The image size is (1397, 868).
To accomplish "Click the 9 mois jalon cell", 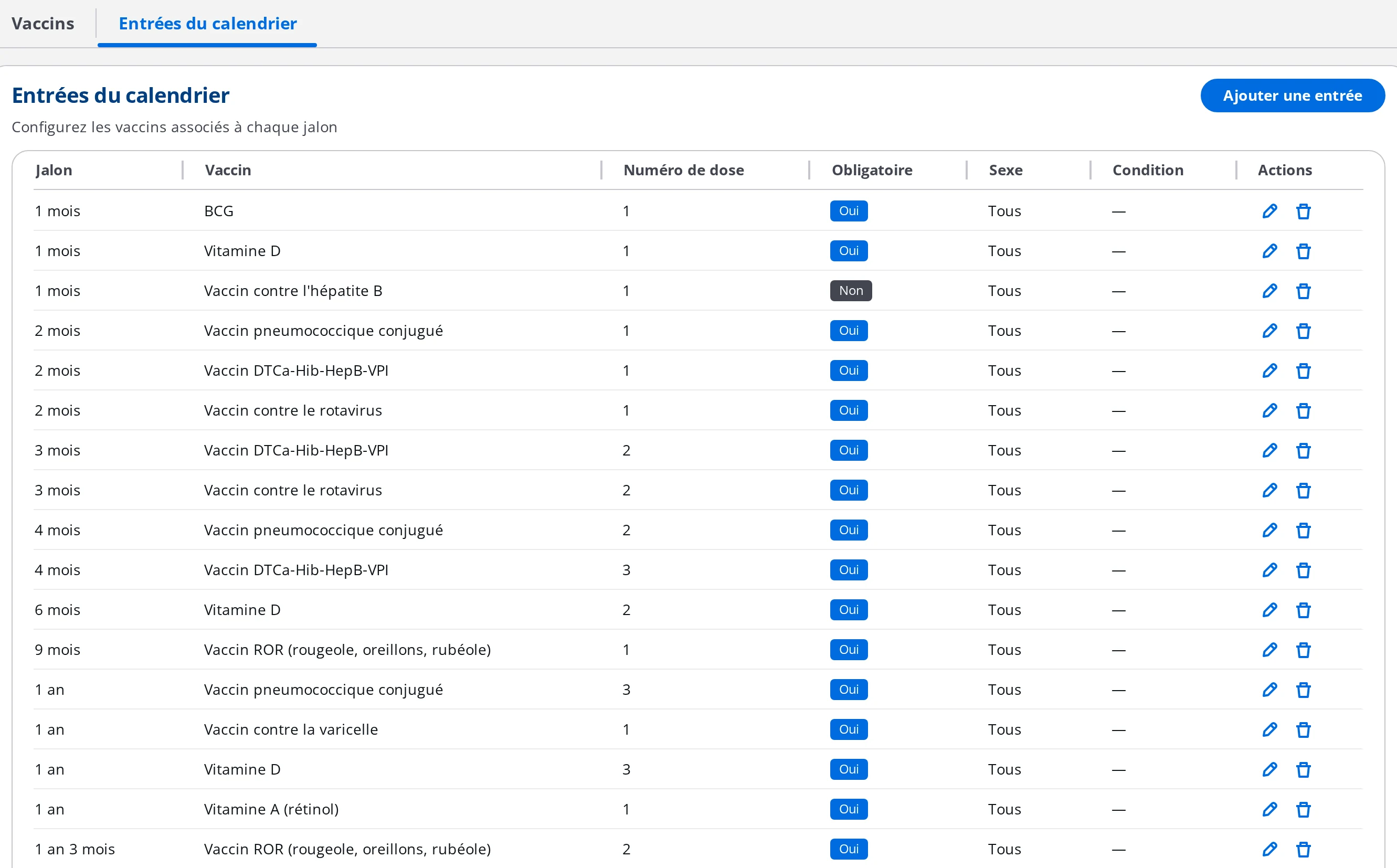I will tap(57, 650).
